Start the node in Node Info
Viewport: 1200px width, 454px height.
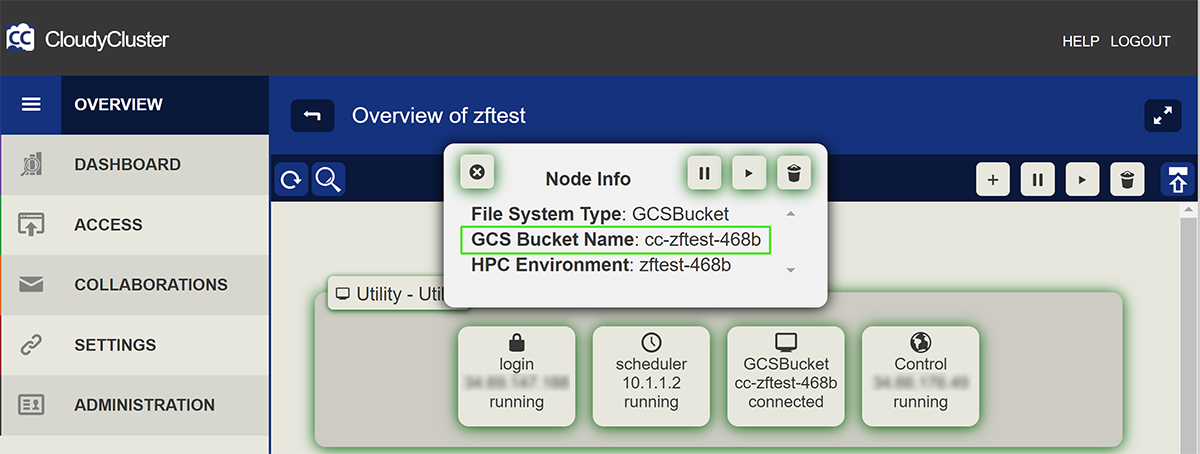tap(749, 173)
